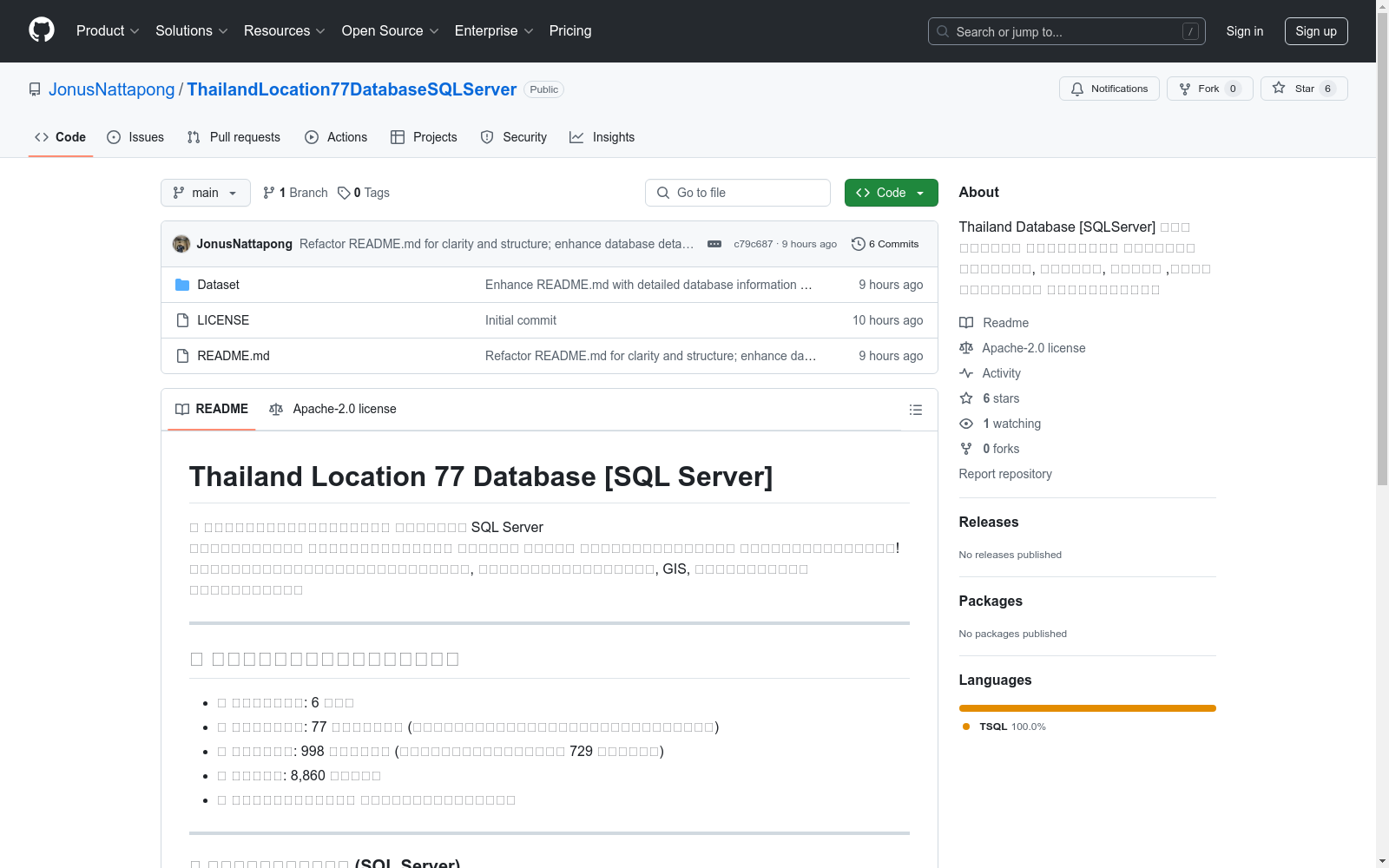Screen dimensions: 1389x868
Task: Click the TSQL 100.0% language link
Action: point(1004,727)
